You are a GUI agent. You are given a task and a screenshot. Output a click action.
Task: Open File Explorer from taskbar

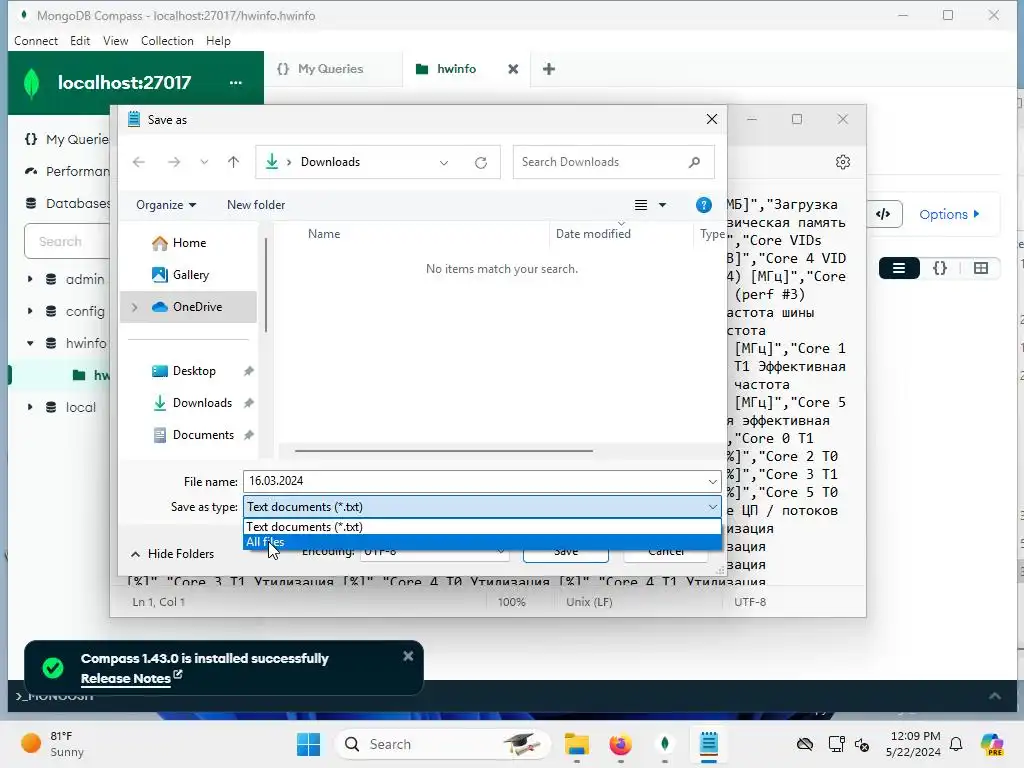click(x=577, y=744)
